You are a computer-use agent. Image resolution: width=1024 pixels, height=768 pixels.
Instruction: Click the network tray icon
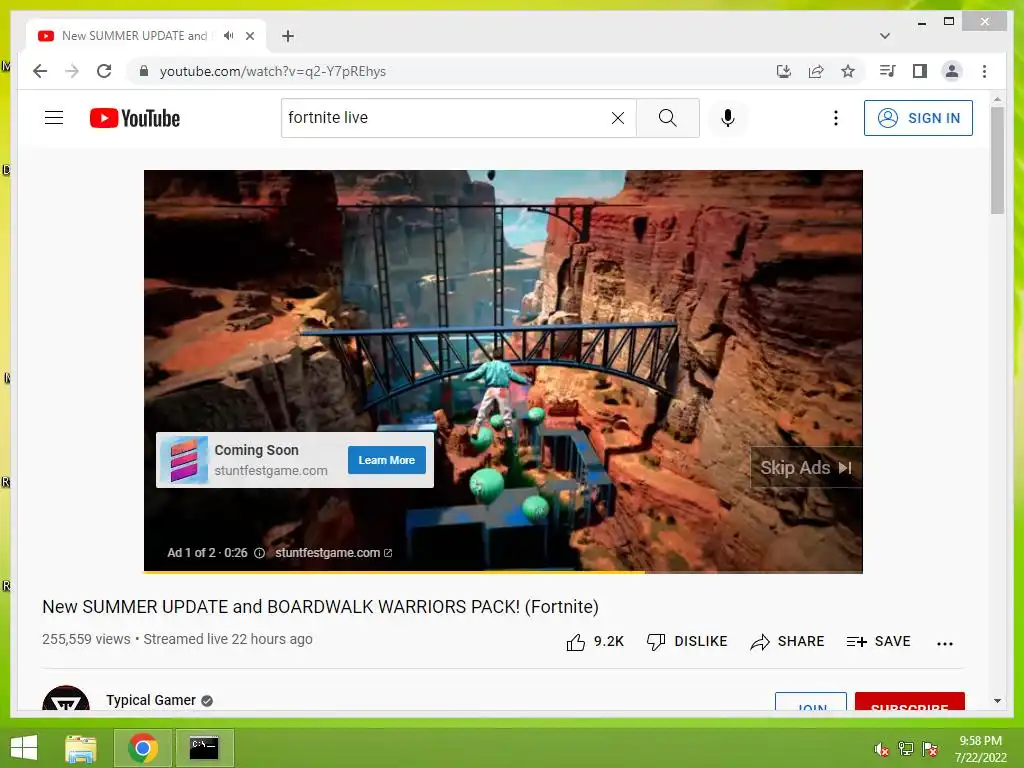tap(906, 749)
